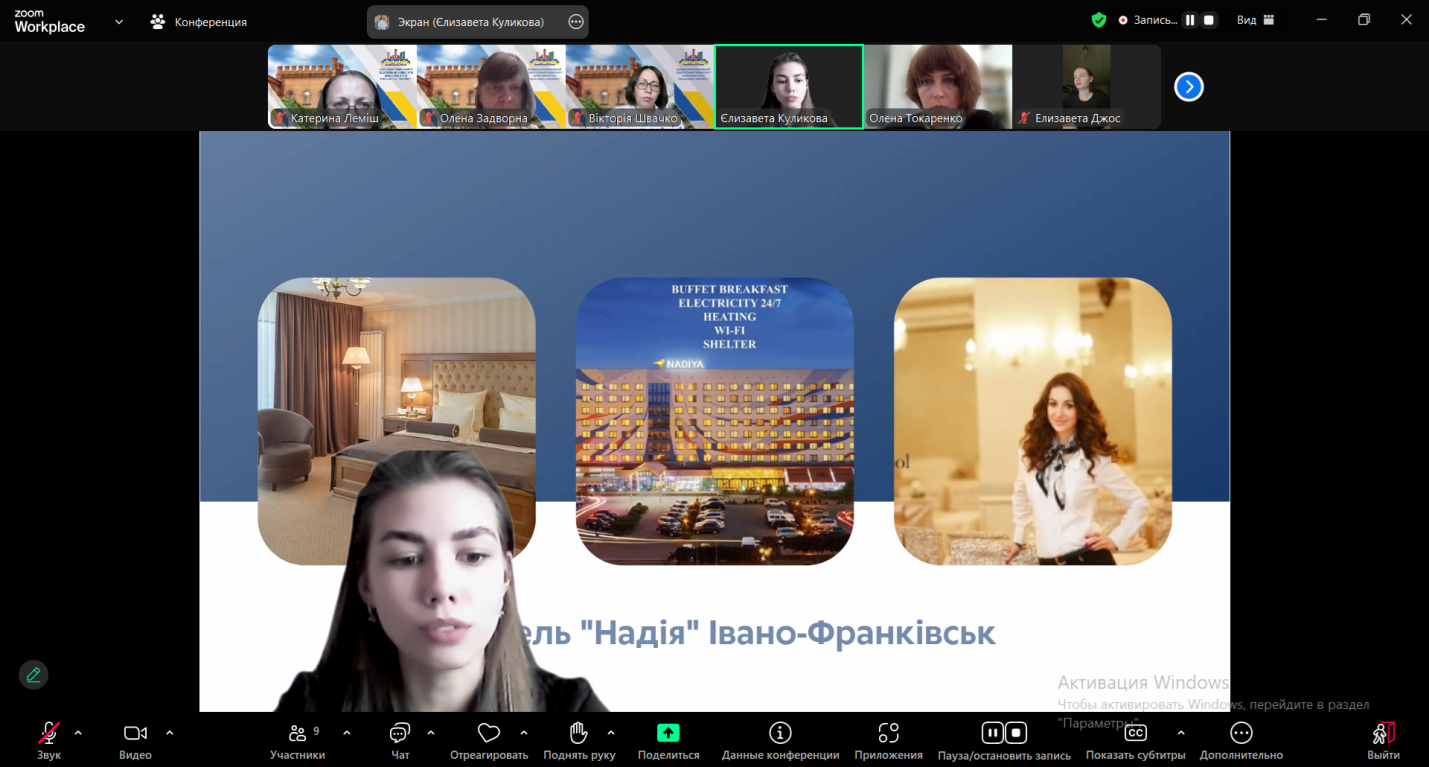Expand subtitles options arrow

pos(1181,733)
